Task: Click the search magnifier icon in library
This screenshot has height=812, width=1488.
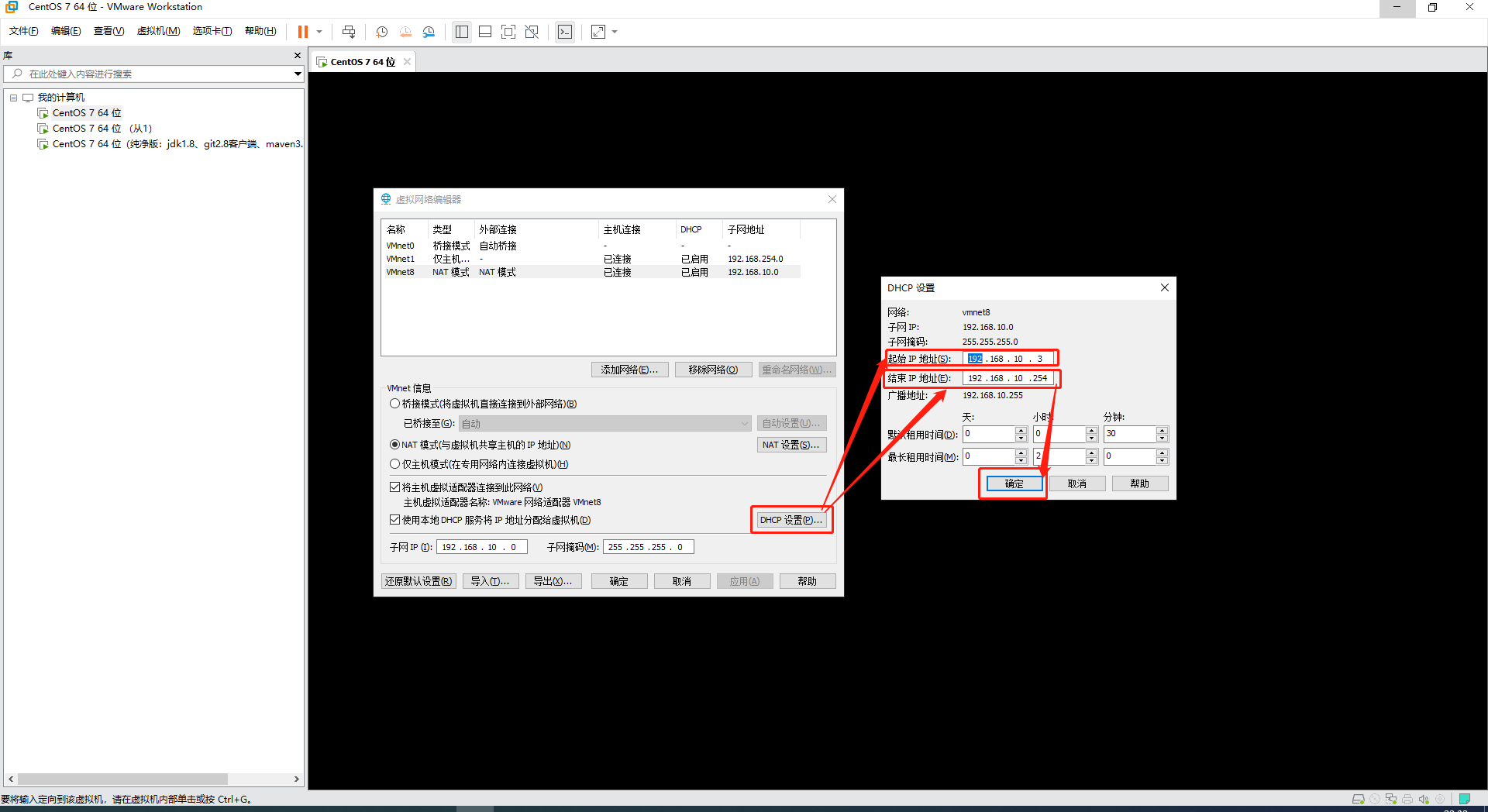Action: click(18, 74)
